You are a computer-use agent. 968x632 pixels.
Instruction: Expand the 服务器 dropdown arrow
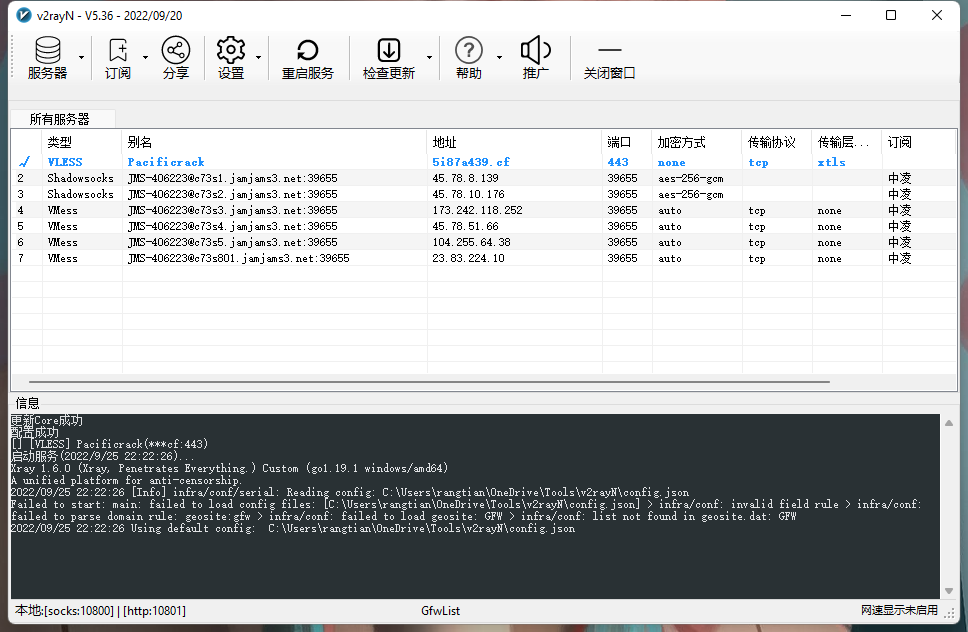click(x=81, y=58)
